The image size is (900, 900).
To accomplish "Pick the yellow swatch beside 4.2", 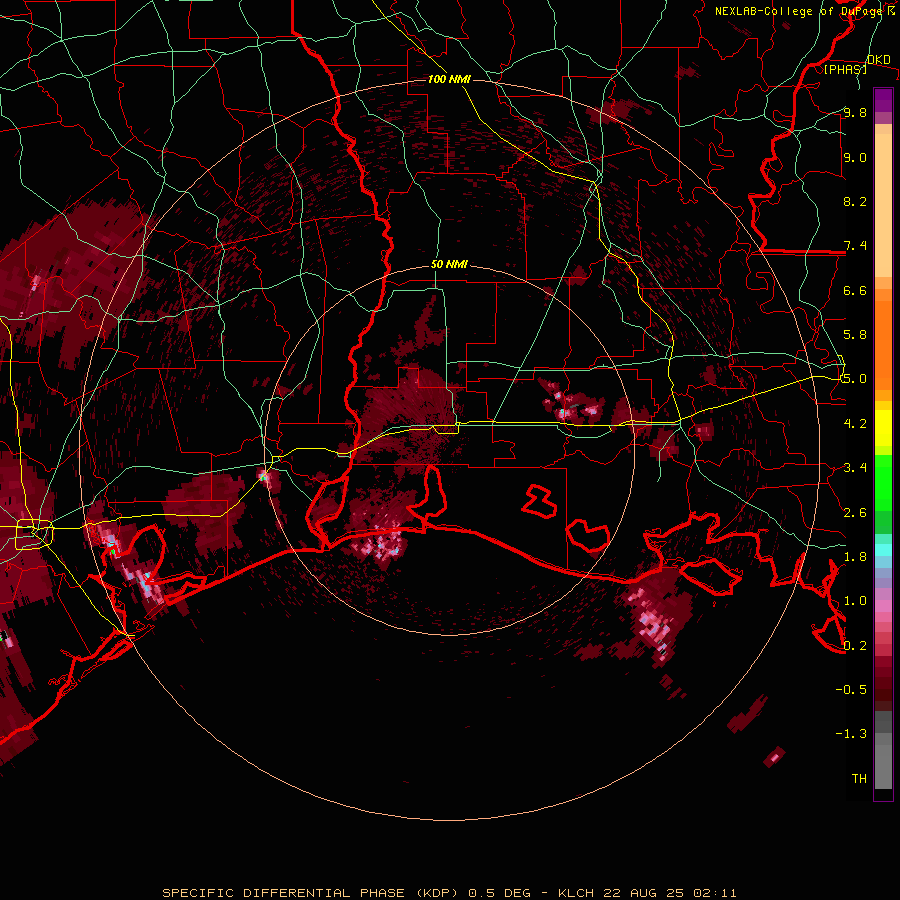I will [883, 428].
